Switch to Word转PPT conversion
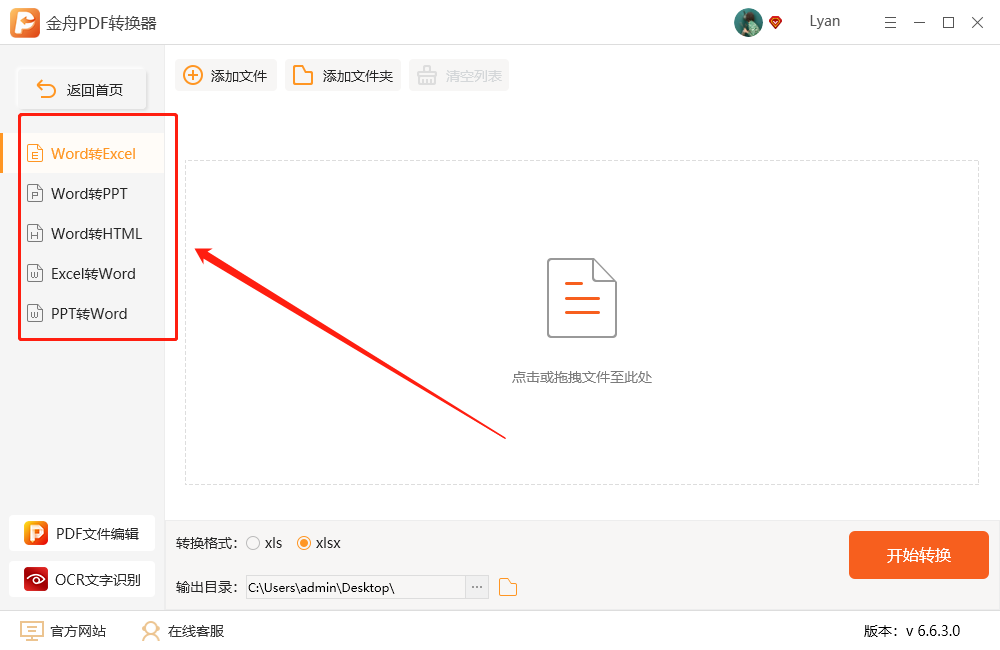The height and width of the screenshot is (650, 1000). click(85, 192)
